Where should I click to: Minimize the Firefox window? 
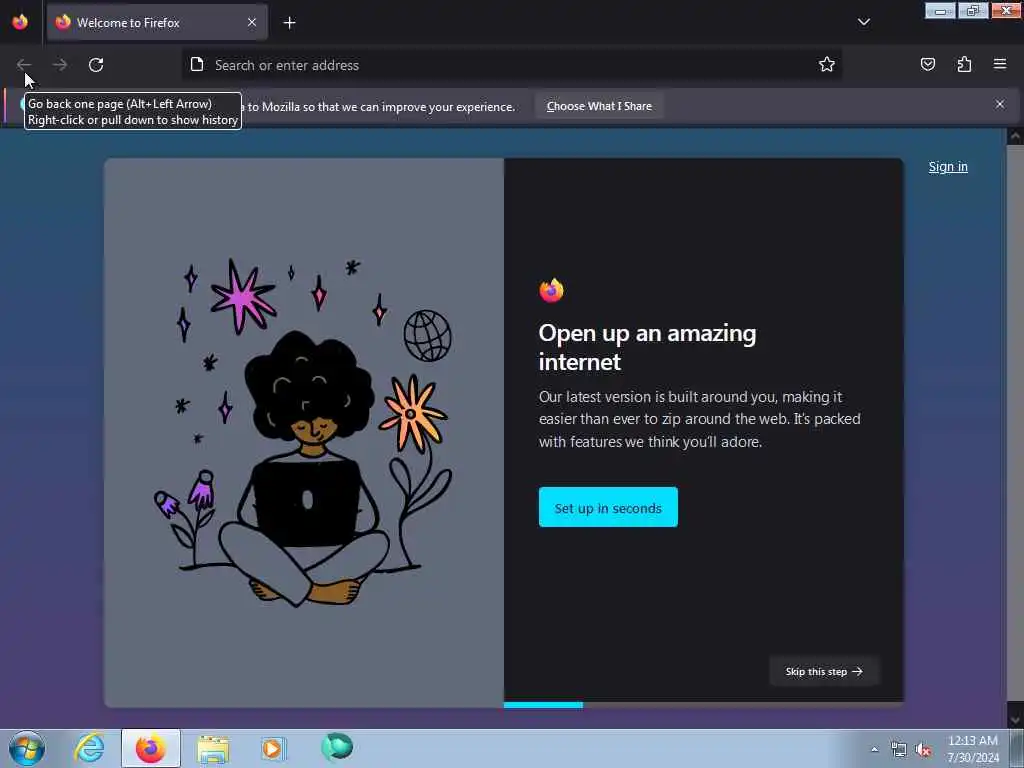click(940, 10)
